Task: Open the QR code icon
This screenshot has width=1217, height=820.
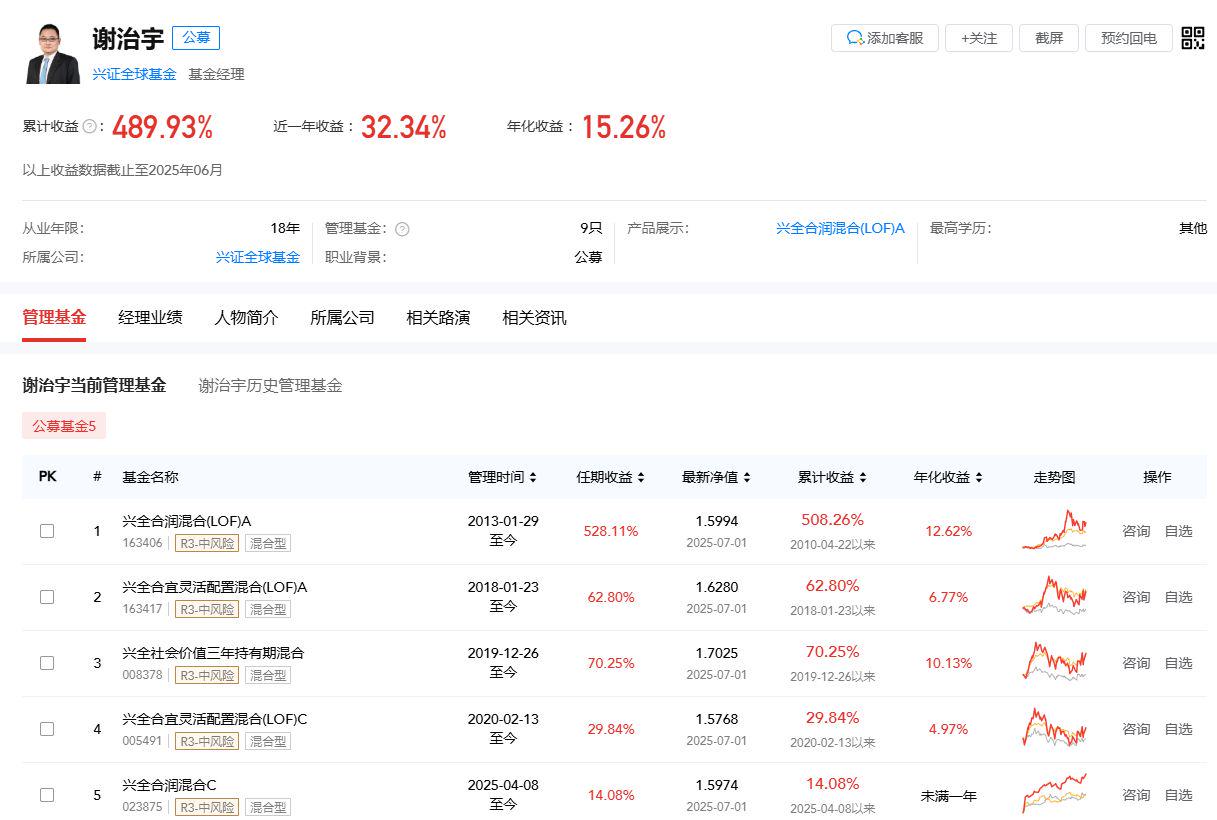Action: (x=1193, y=38)
